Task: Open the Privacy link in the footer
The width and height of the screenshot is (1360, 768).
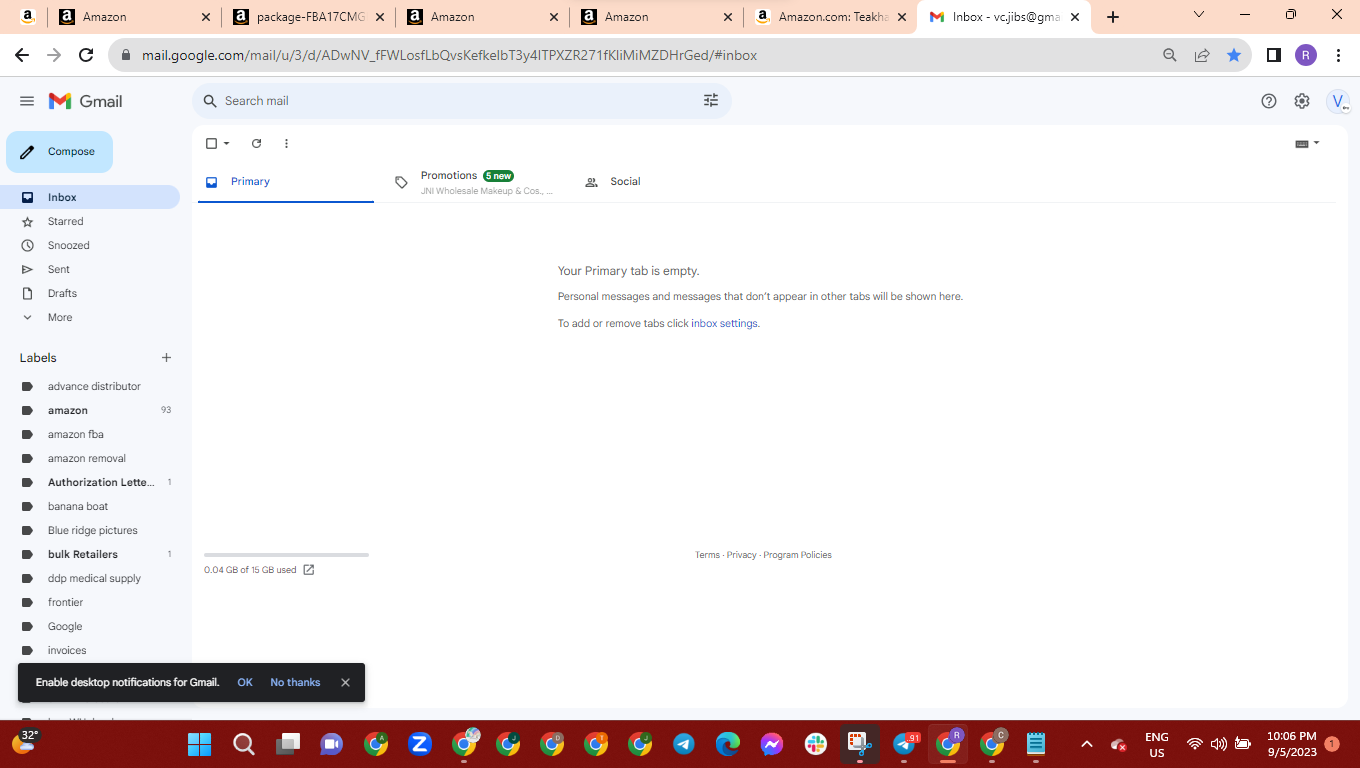Action: [741, 555]
